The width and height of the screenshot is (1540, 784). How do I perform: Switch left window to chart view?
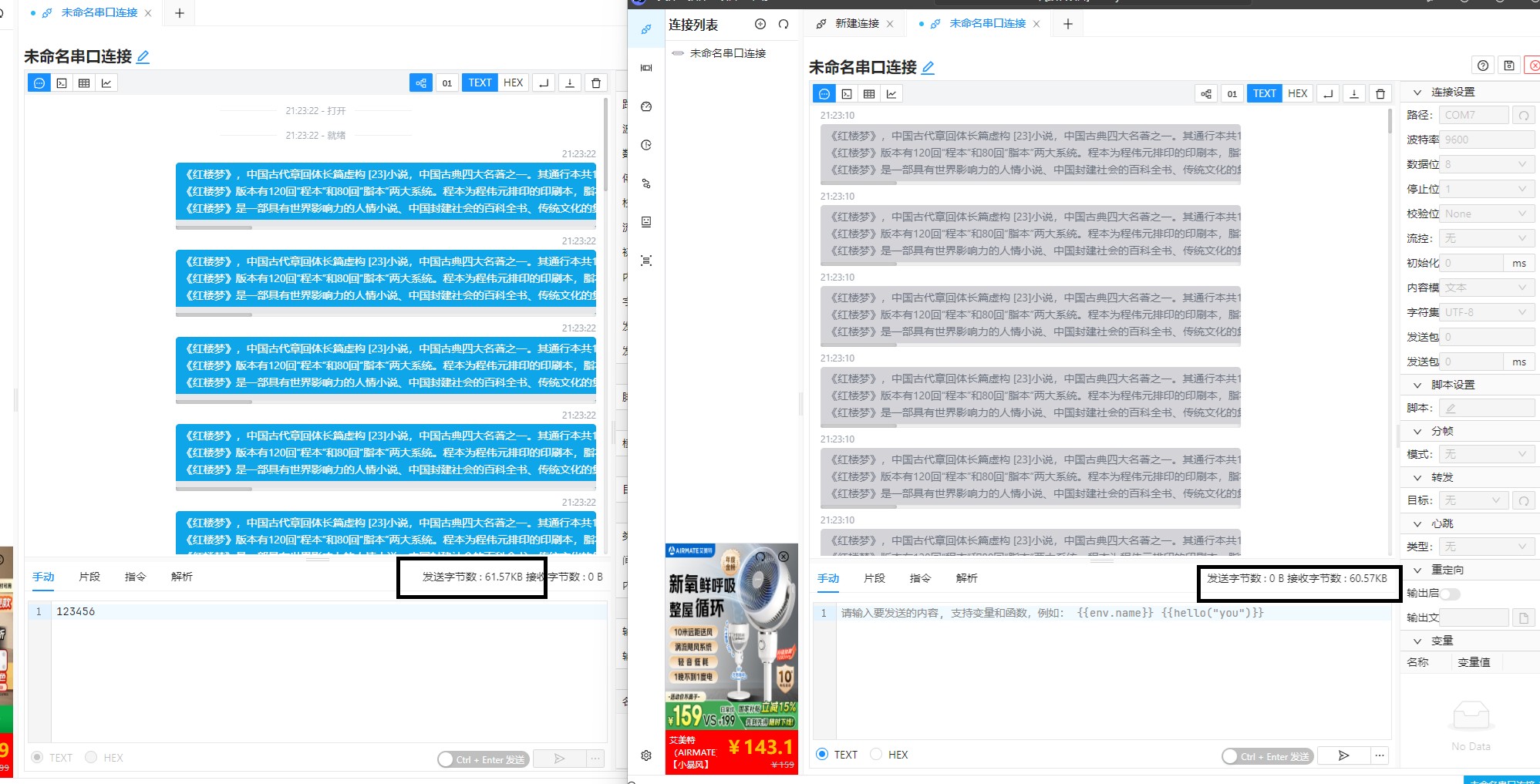pos(106,83)
